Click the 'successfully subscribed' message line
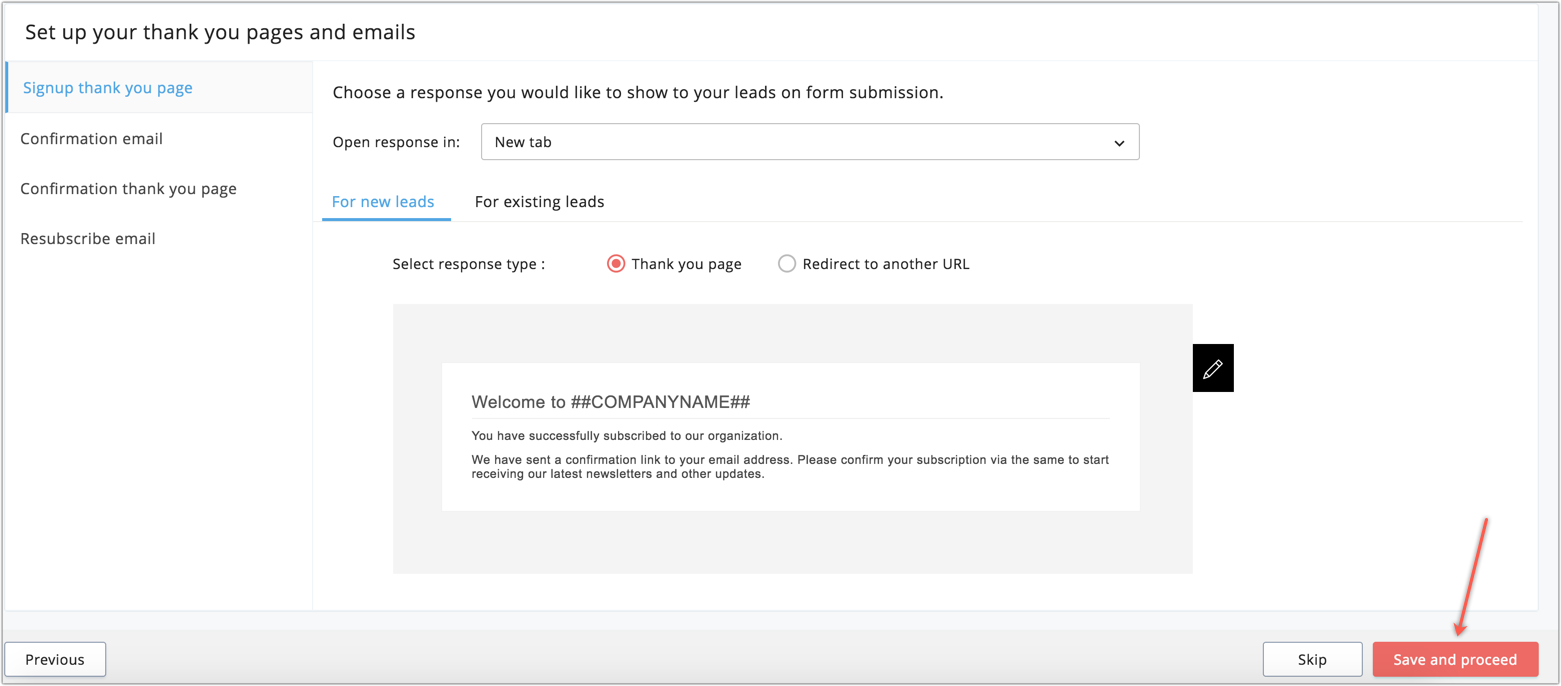1561x686 pixels. coord(627,436)
